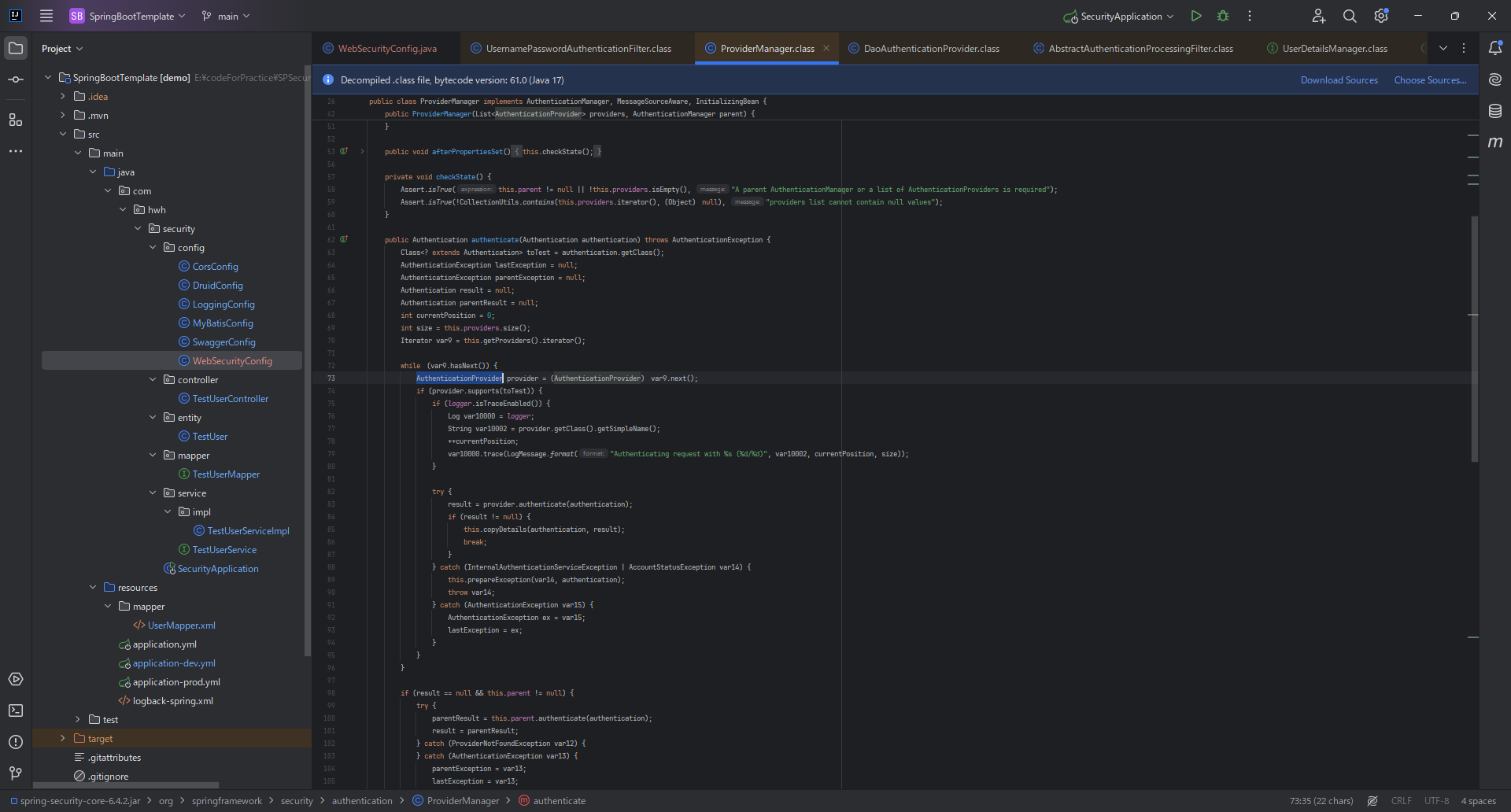Click the ProviderManager breadcrumb
Screen dimensions: 1511x812
pyautogui.click(x=456, y=801)
